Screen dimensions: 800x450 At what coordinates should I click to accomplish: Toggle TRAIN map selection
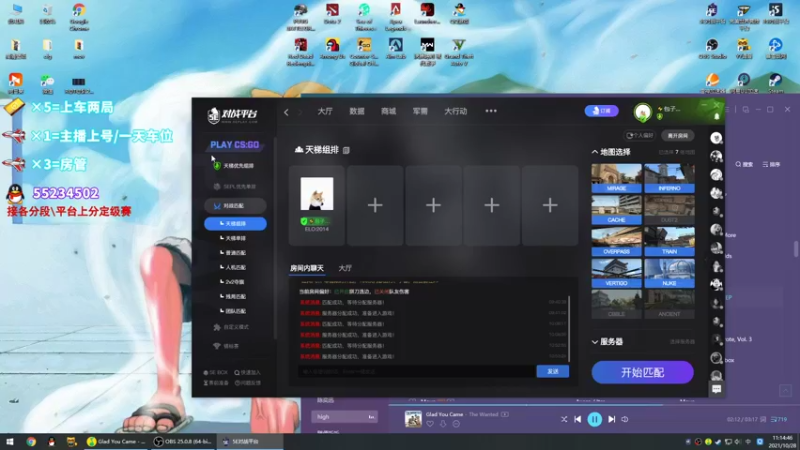coord(669,241)
